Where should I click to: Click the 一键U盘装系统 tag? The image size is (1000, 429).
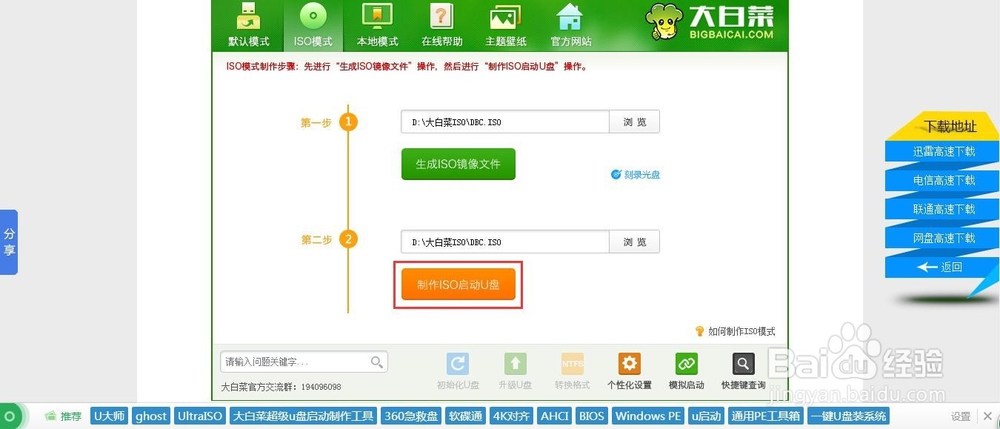pos(848,416)
